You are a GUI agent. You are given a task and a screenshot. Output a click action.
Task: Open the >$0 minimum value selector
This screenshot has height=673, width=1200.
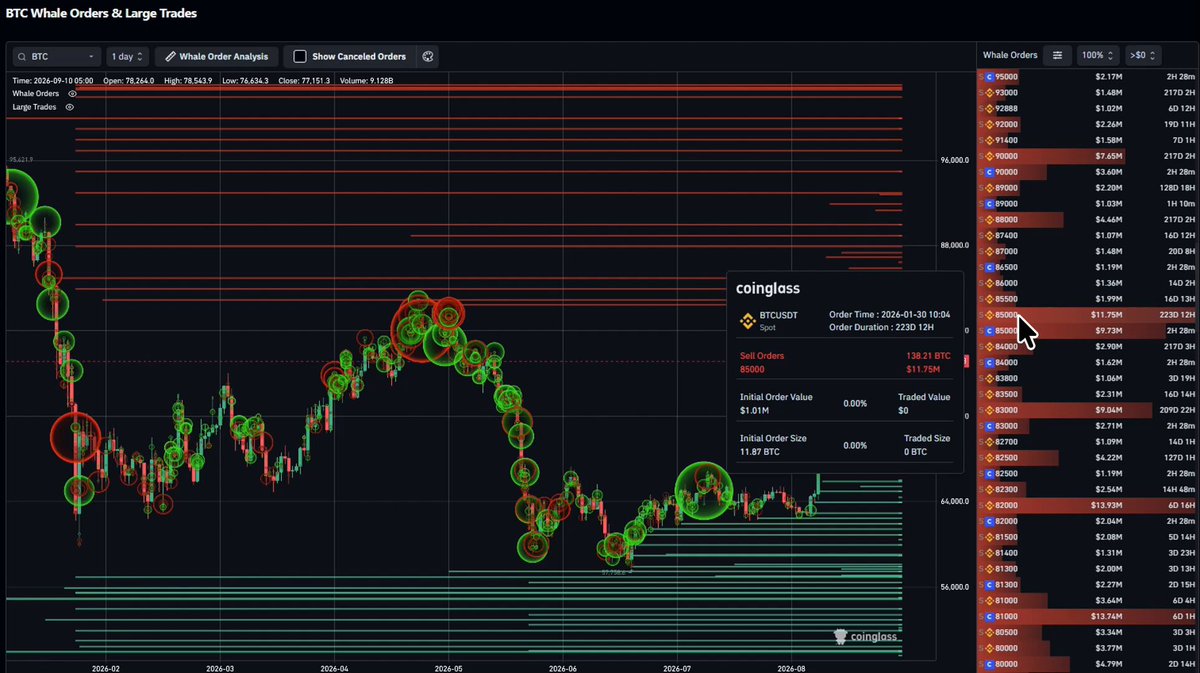[x=1142, y=55]
